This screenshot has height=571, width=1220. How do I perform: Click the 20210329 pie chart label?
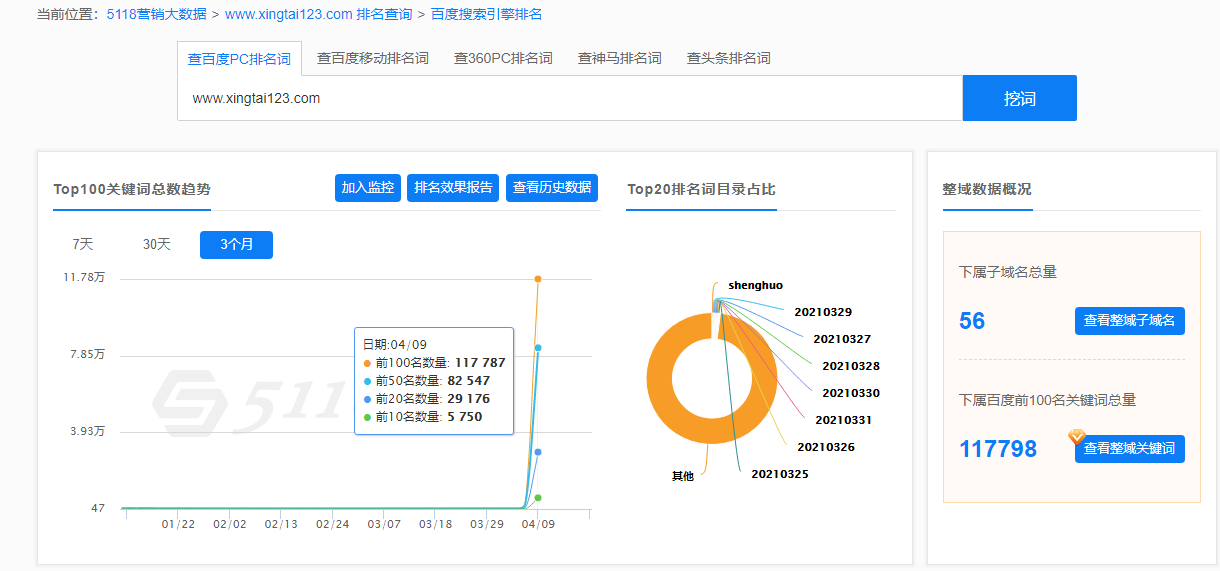coord(823,312)
